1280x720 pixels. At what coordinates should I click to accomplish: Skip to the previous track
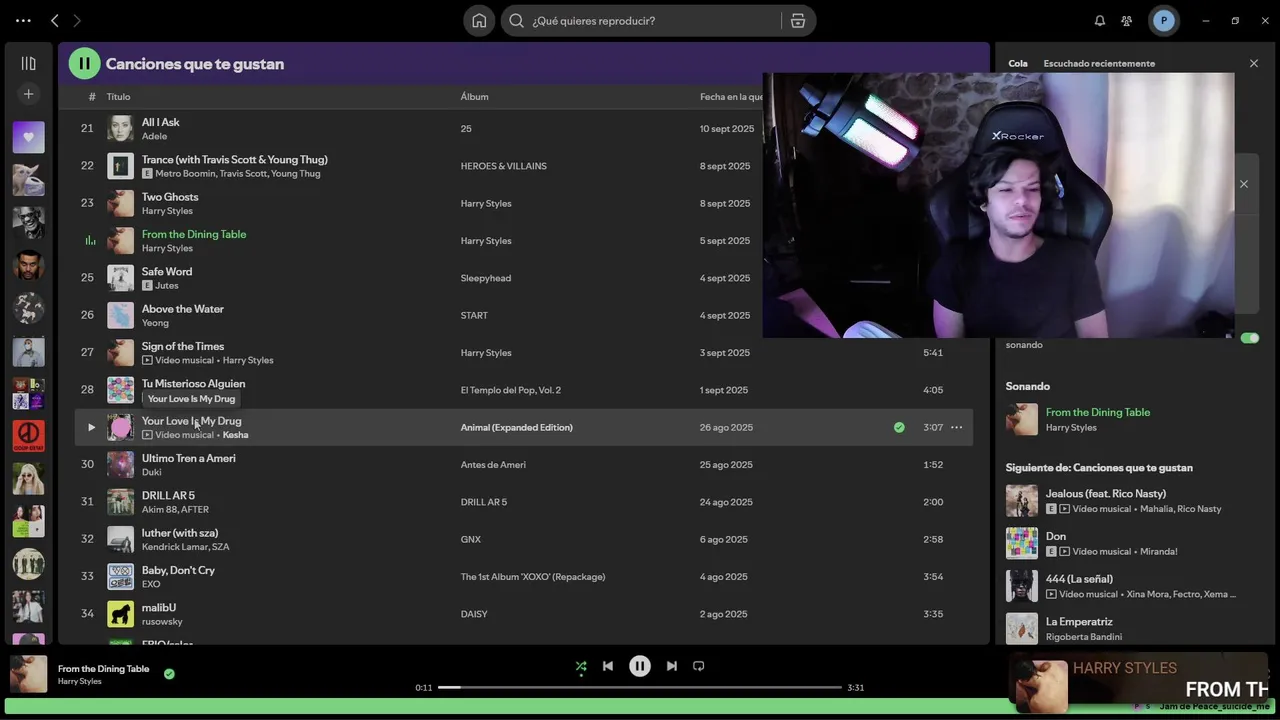tap(608, 666)
